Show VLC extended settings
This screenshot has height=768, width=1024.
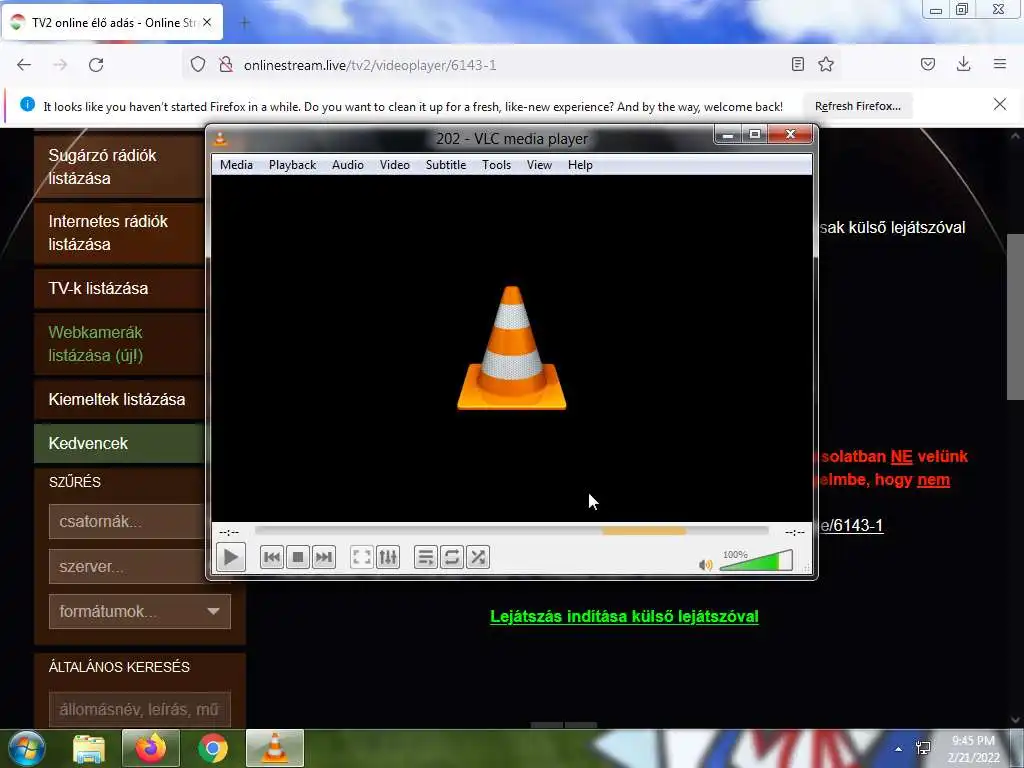tap(388, 557)
